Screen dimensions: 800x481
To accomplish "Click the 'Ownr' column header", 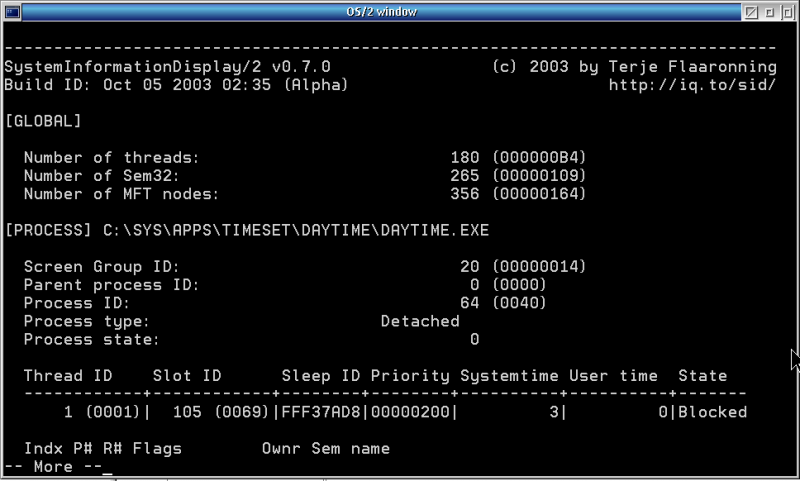I will (x=281, y=448).
